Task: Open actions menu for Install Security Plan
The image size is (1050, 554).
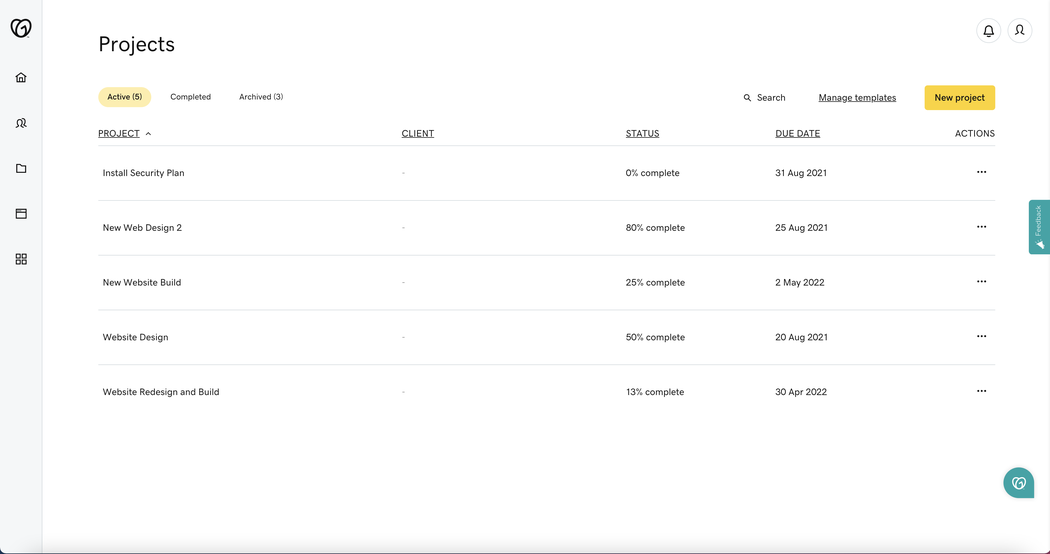Action: tap(981, 172)
